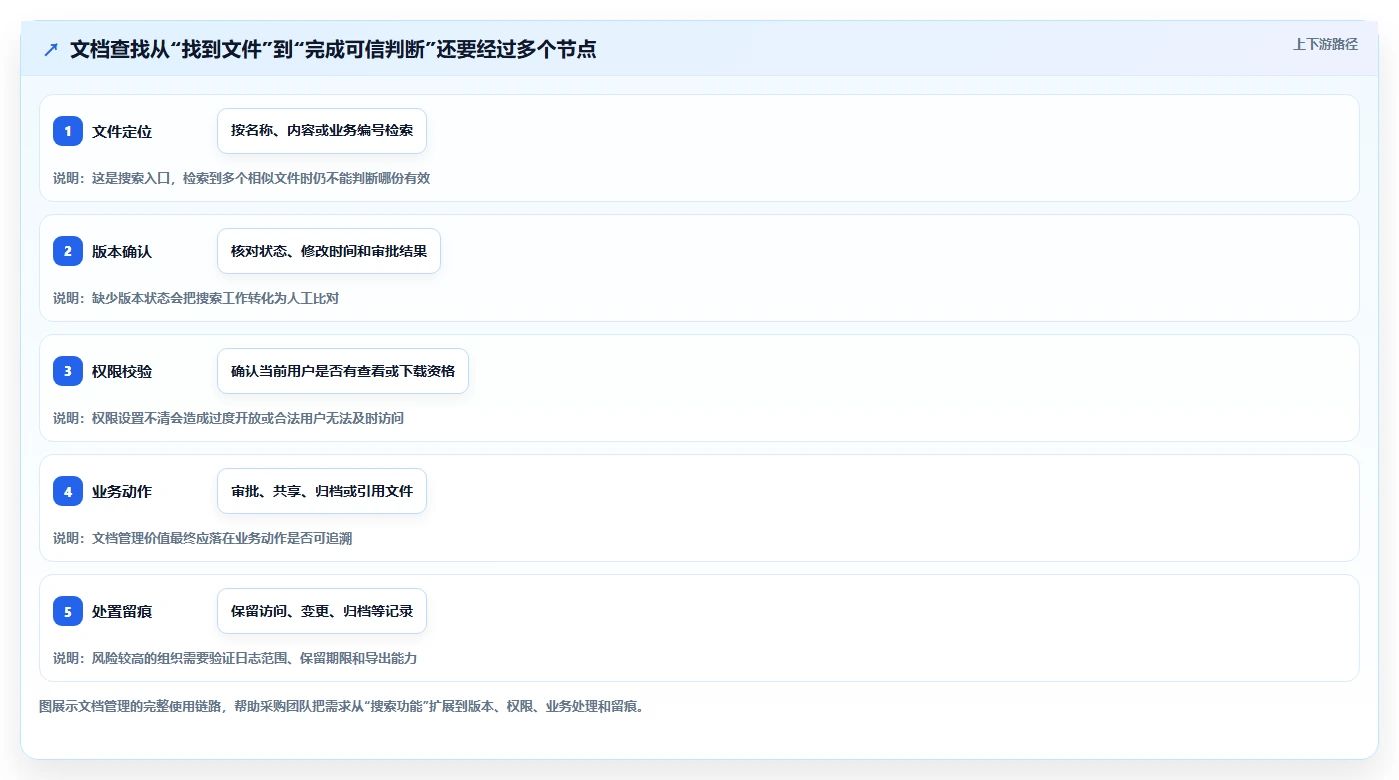Viewport: 1399px width, 780px height.
Task: Click the note starting 说明：缺少版本状态
Action: point(196,298)
